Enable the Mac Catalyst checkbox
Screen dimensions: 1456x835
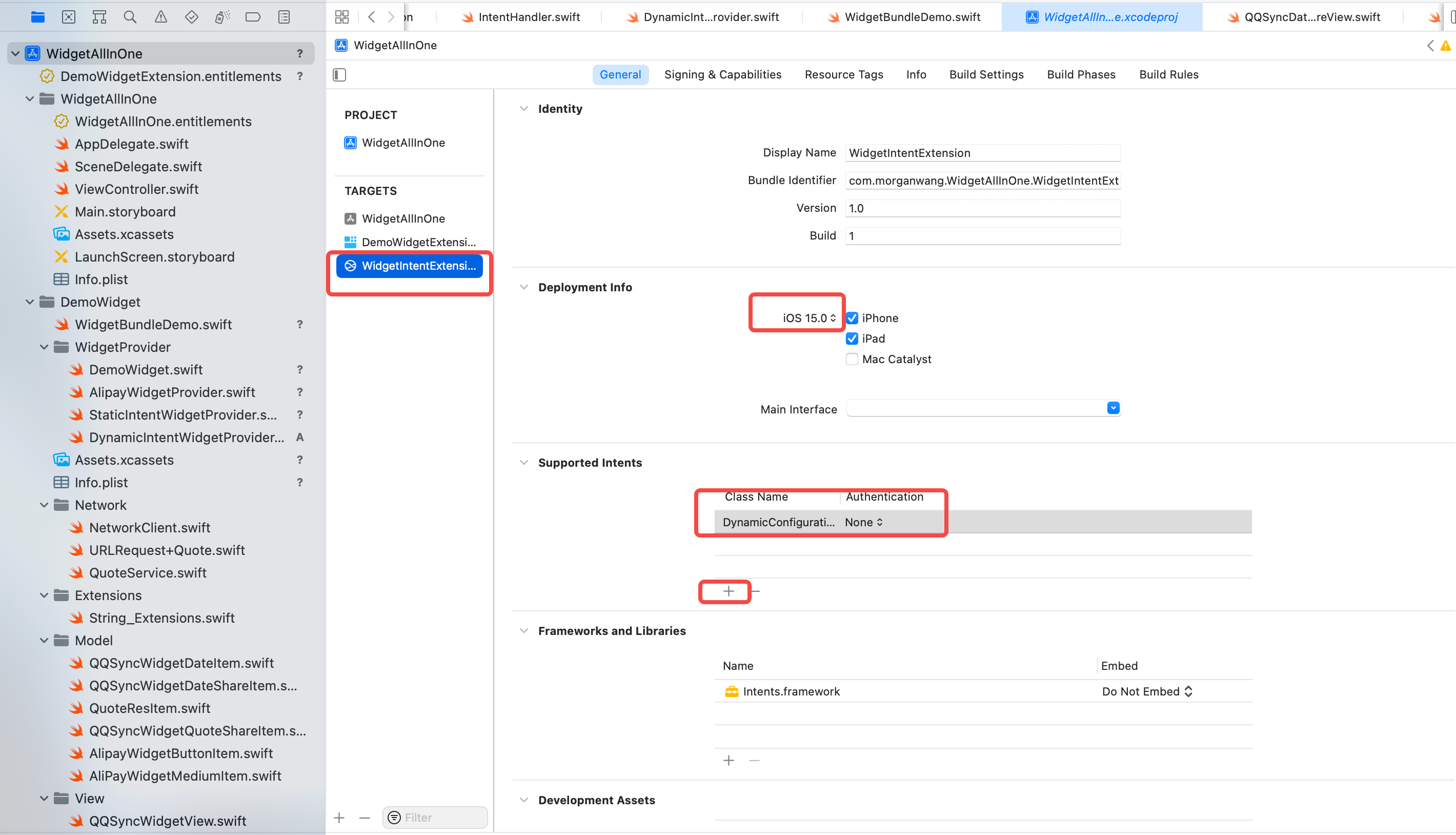coord(852,360)
